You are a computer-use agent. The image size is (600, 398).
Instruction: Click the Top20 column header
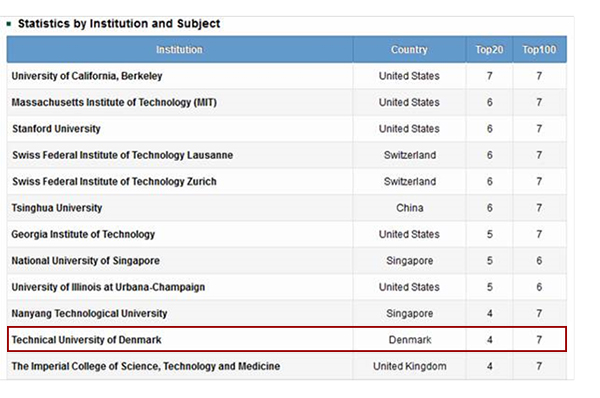(489, 50)
